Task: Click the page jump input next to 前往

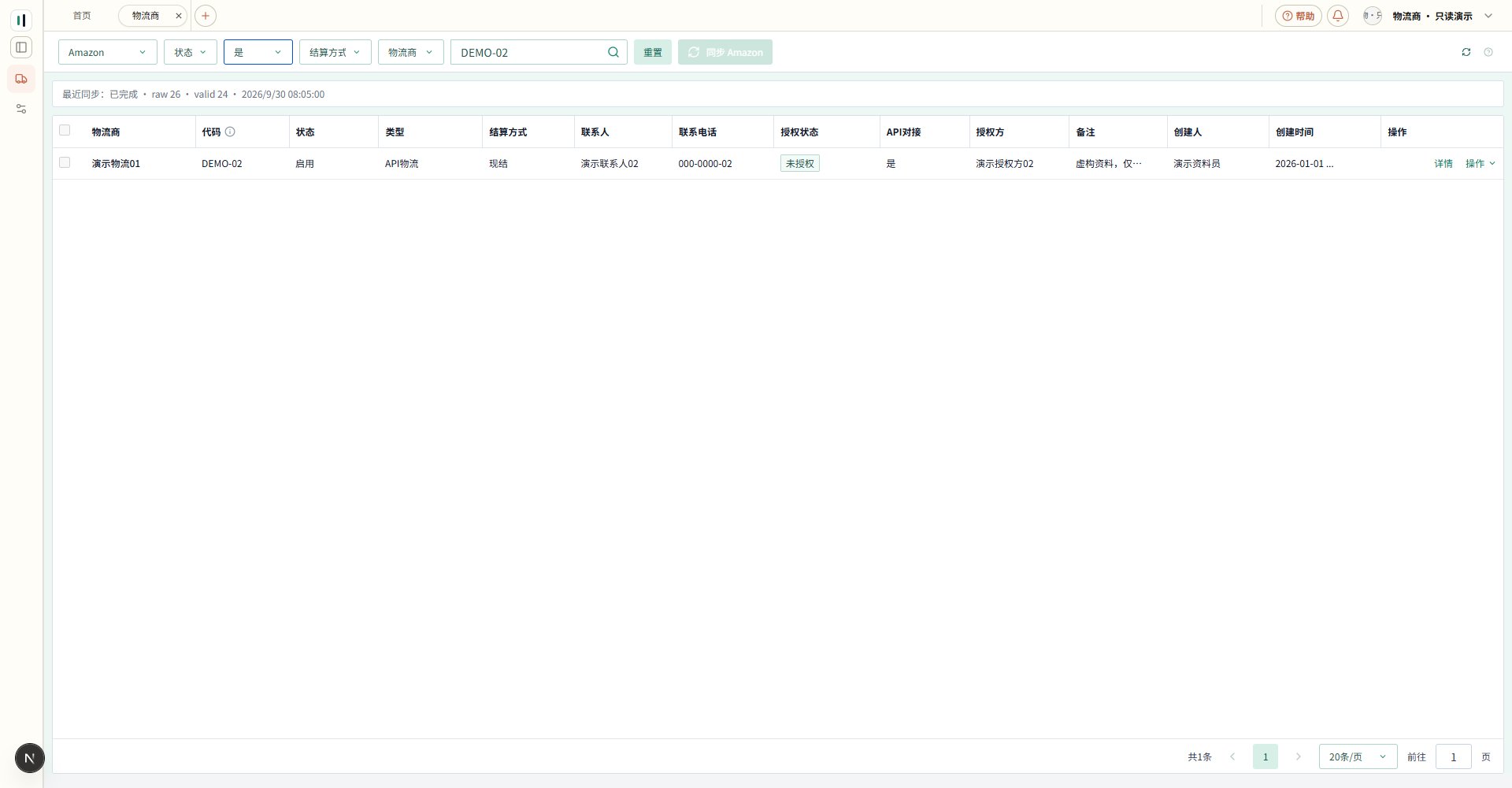Action: 1454,756
